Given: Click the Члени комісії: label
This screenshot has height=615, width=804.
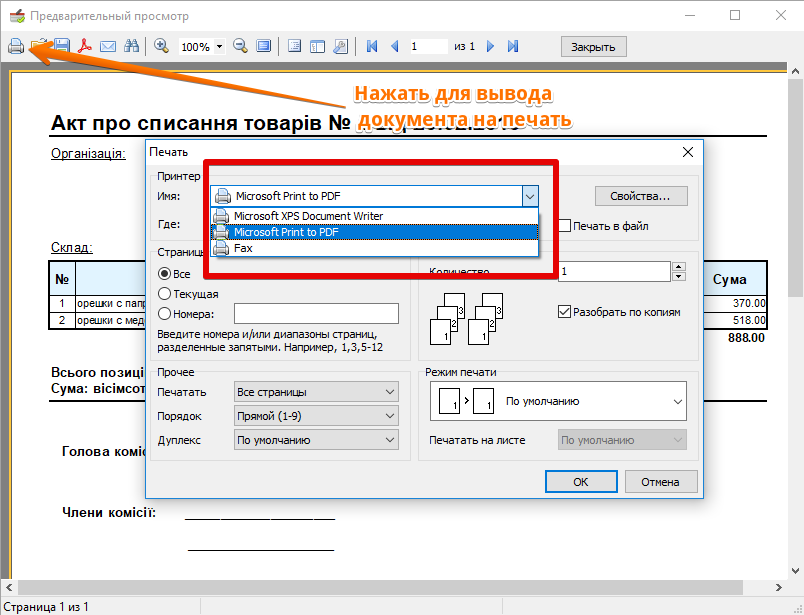Looking at the screenshot, I should click(x=109, y=512).
